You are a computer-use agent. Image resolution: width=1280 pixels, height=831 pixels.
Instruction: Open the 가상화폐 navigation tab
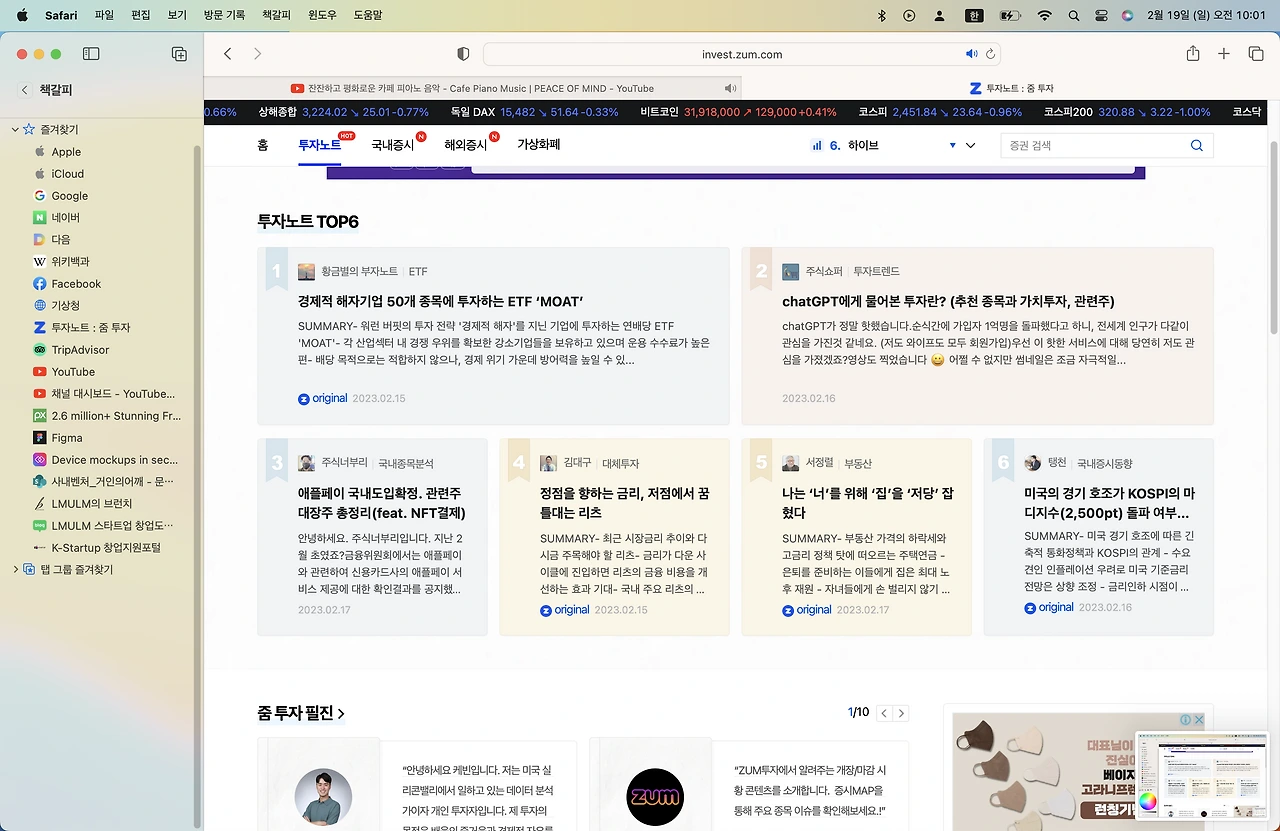[539, 145]
